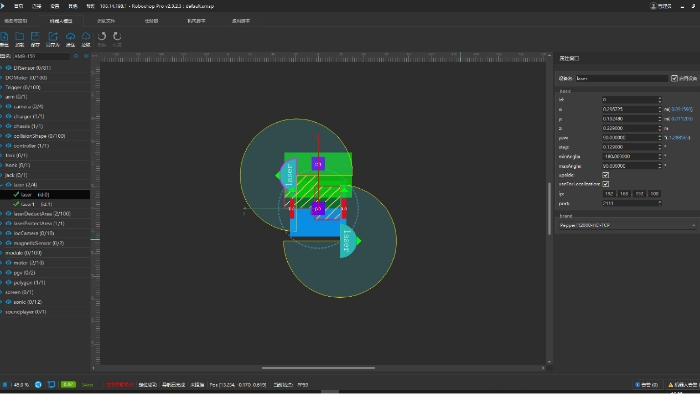Switch to the third tab right of active tab
This screenshot has height=394, width=700.
[x=196, y=21]
